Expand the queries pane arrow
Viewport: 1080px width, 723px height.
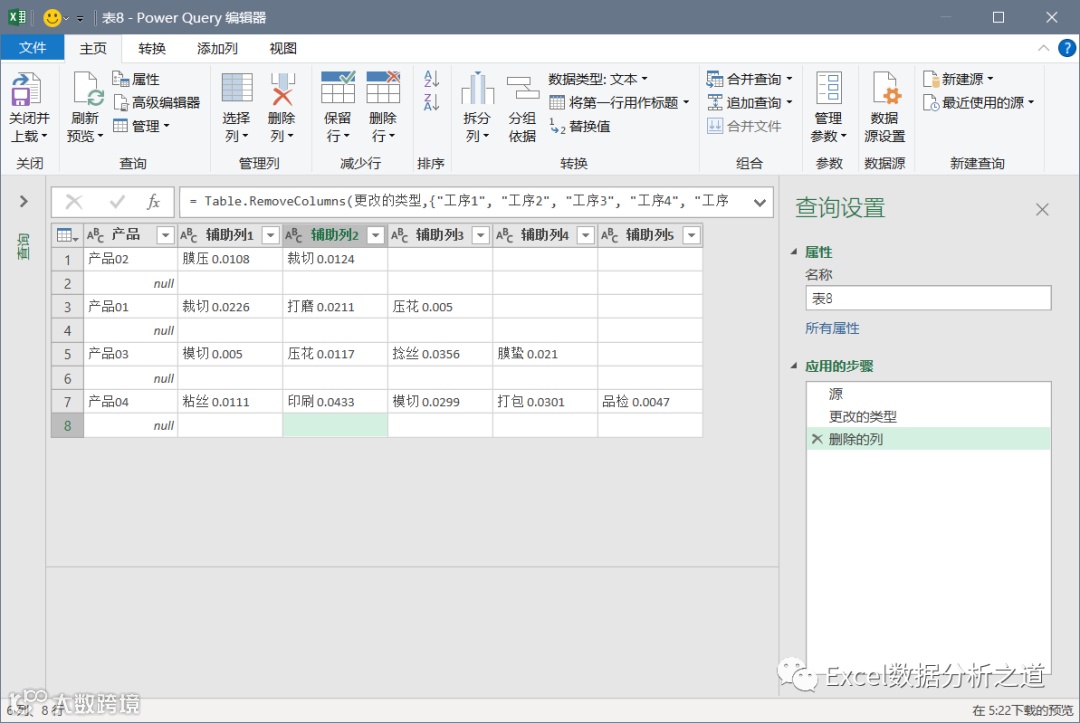23,201
